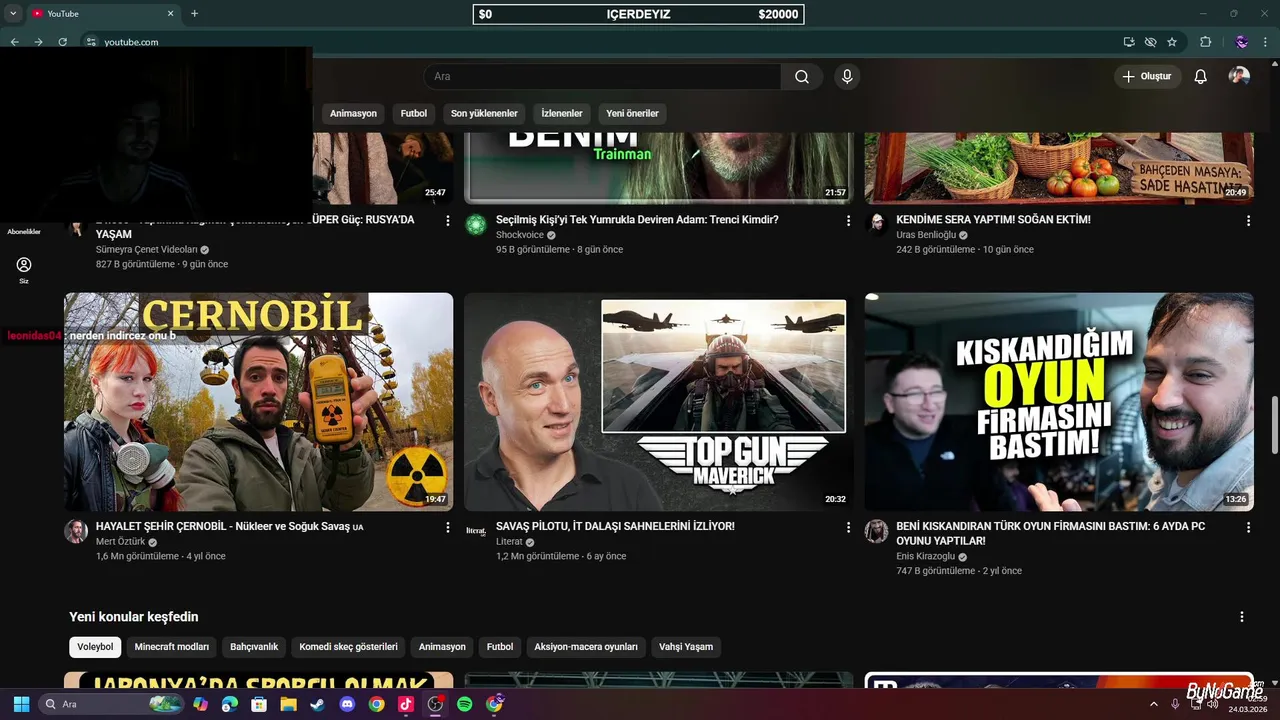Viewport: 1280px width, 720px height.
Task: Bookmark this page with the star icon
Action: (x=1172, y=42)
